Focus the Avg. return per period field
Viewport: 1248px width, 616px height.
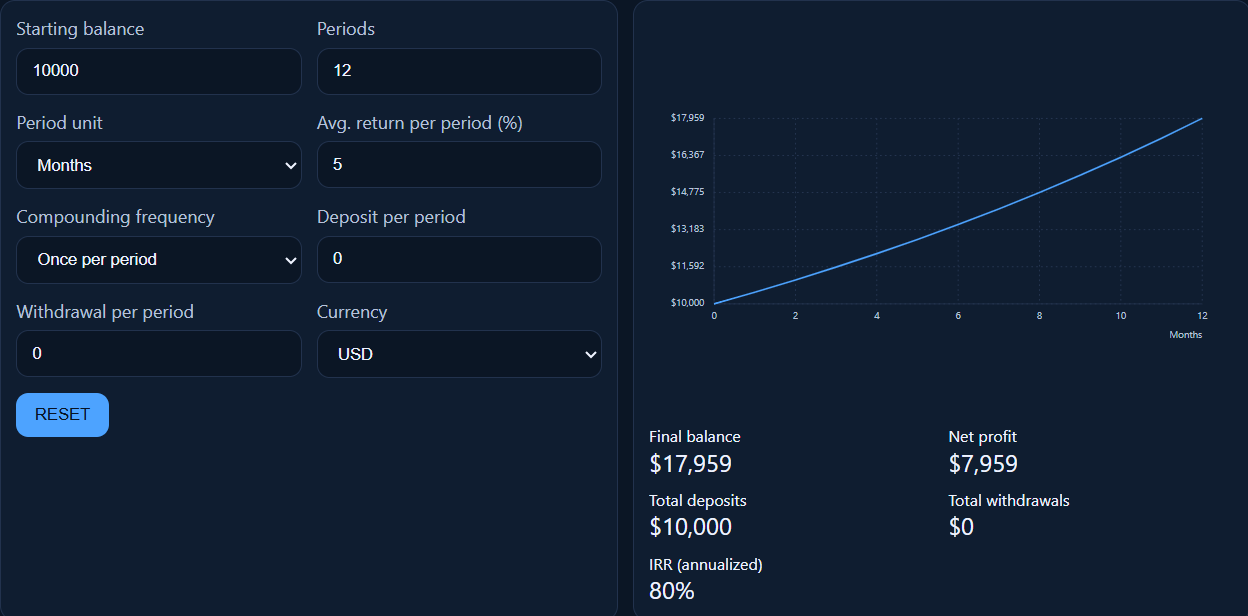458,164
